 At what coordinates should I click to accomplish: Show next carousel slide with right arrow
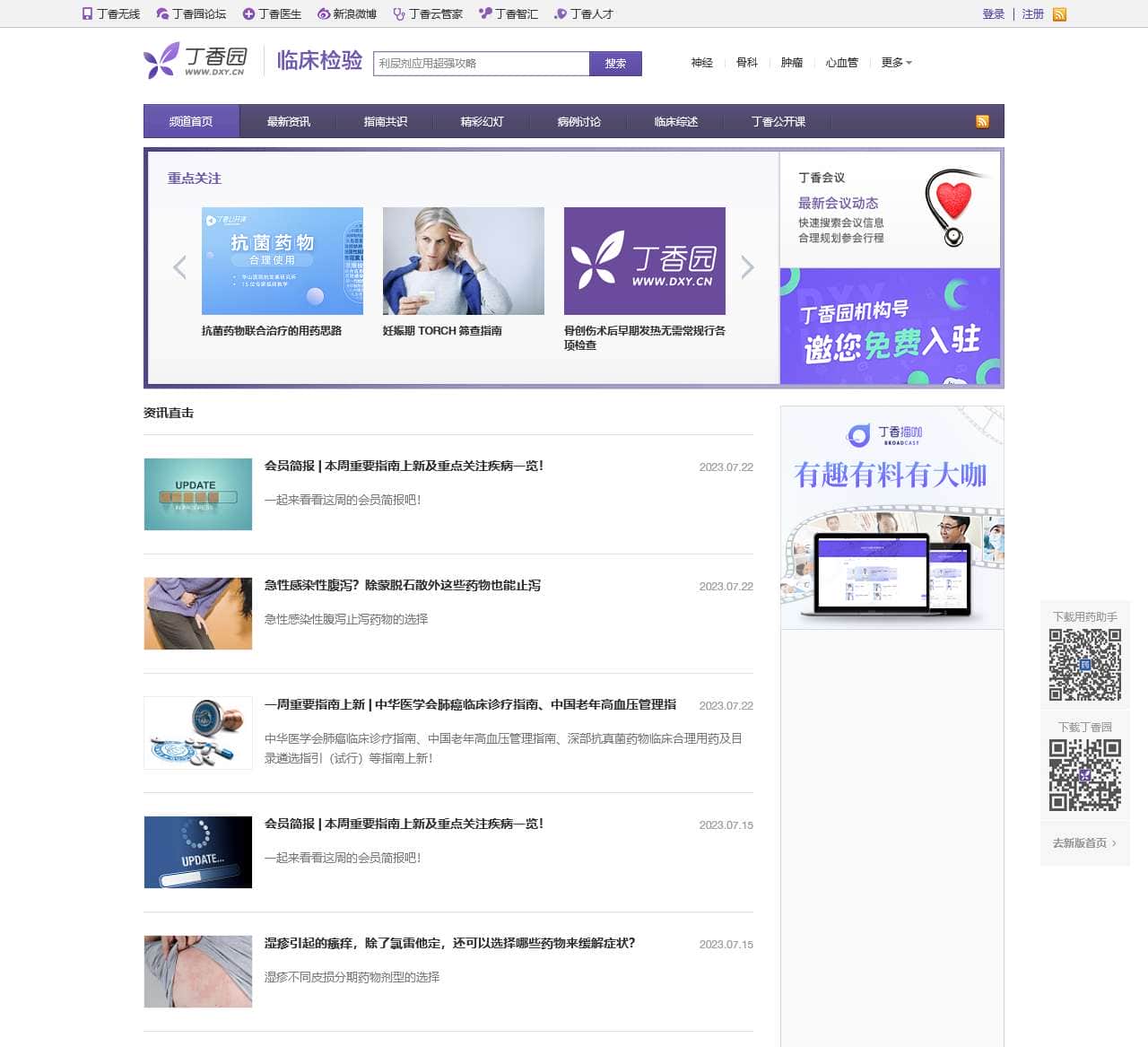click(747, 267)
